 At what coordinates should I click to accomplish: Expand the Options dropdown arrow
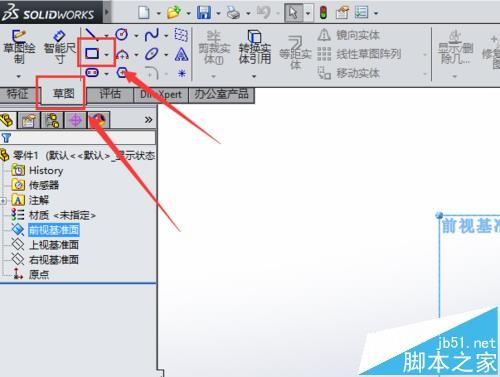376,13
